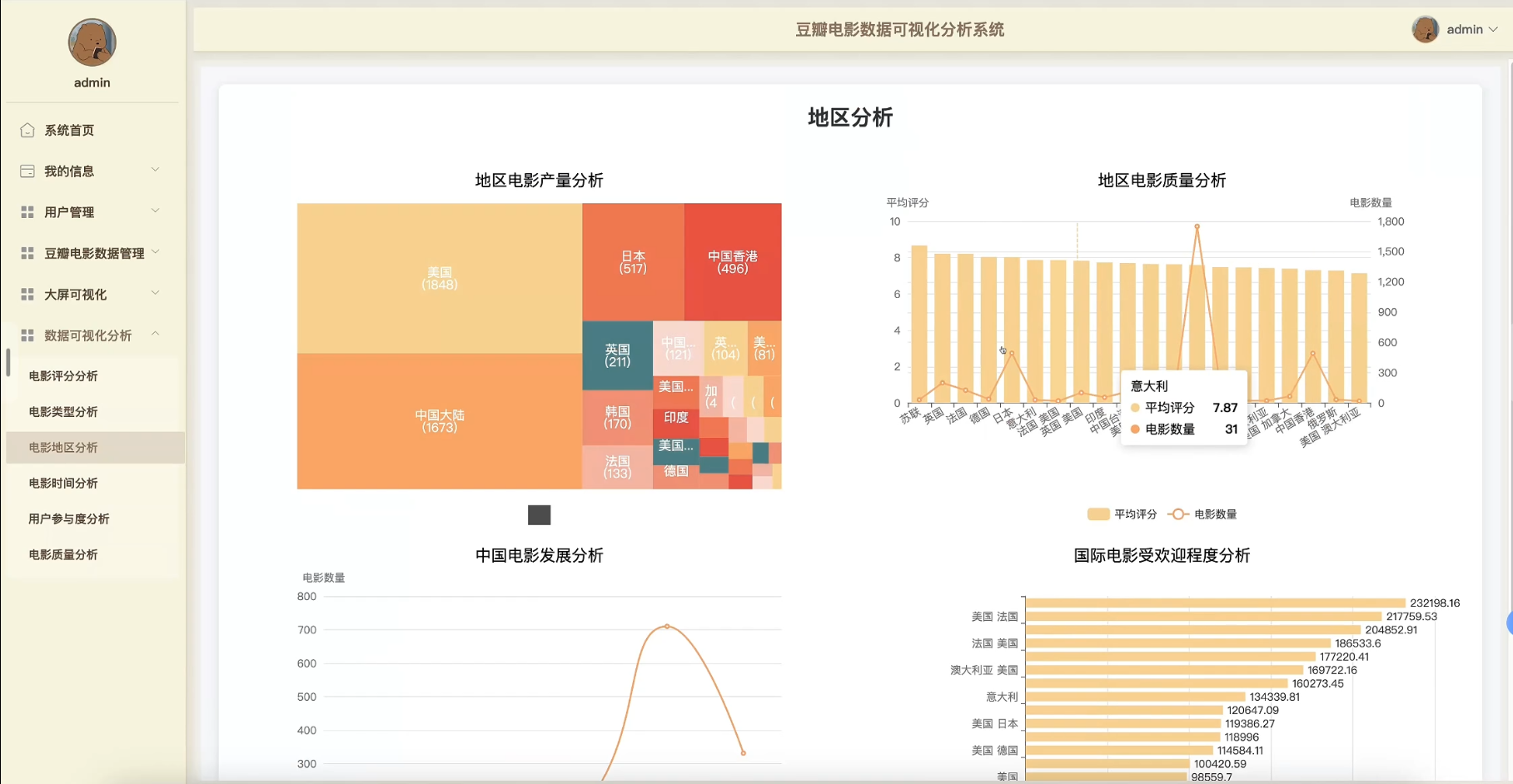Open 用户参与度分析 page
This screenshot has height=784, width=1513.
point(69,519)
